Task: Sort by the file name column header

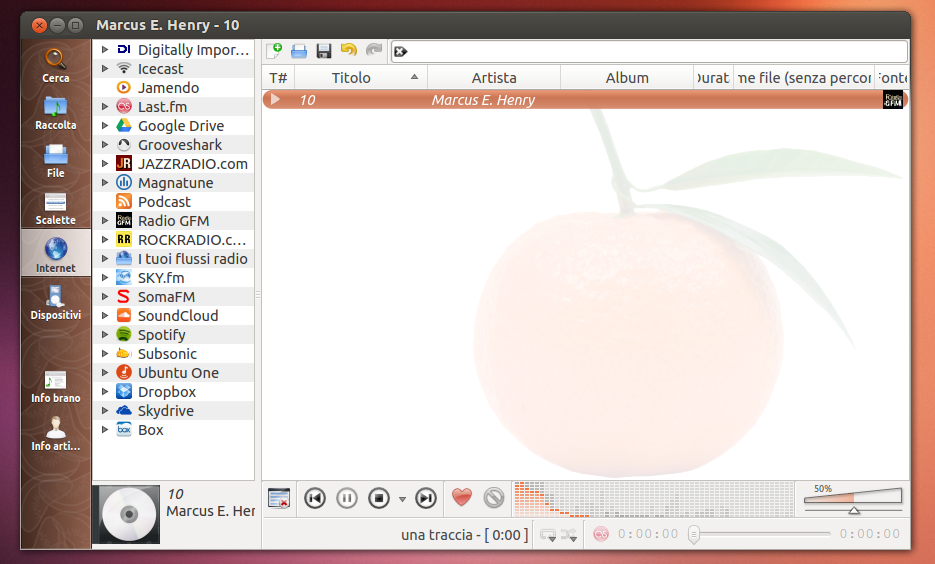Action: (x=804, y=78)
